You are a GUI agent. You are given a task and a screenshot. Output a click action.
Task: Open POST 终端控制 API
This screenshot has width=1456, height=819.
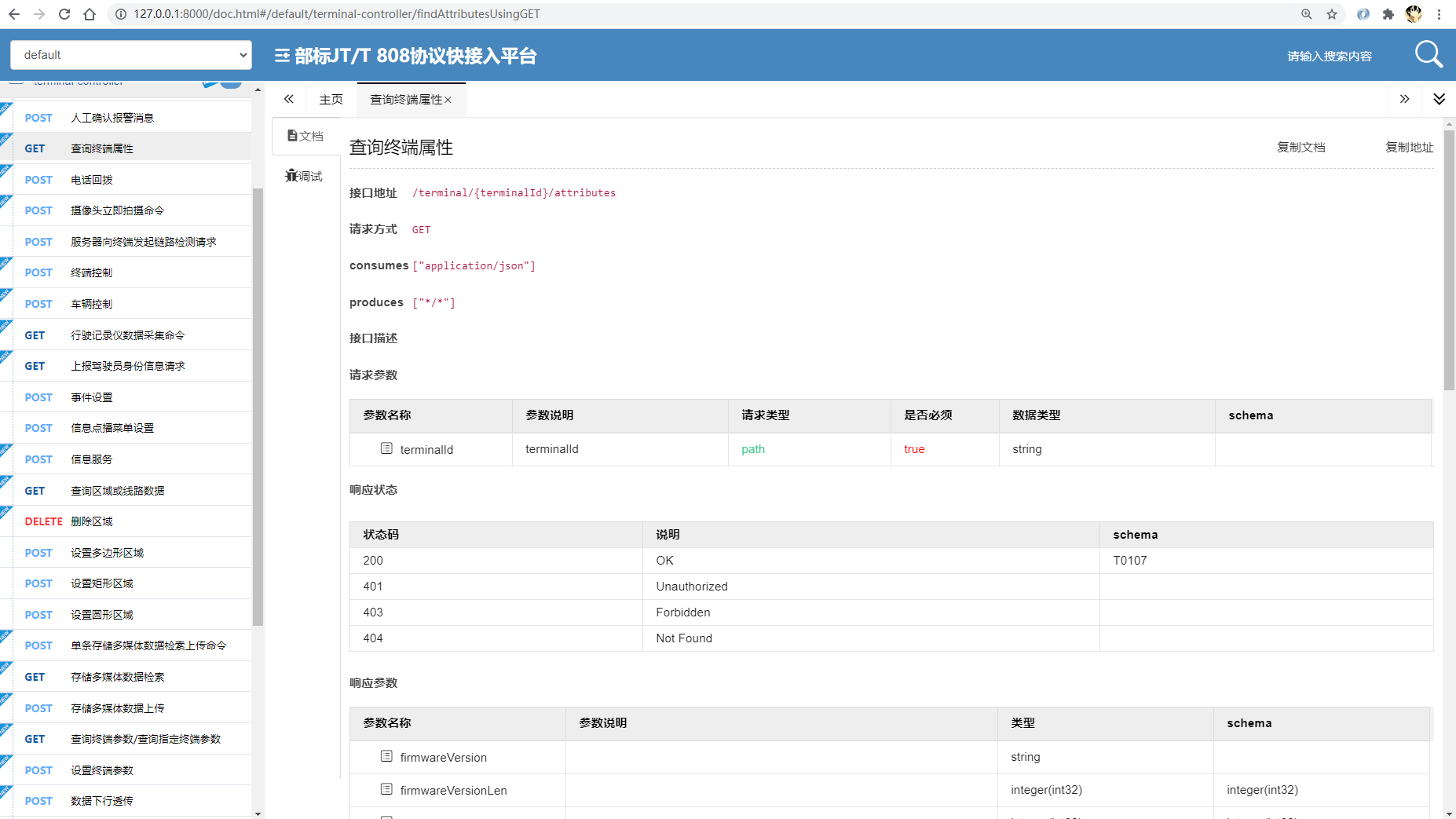tap(126, 272)
